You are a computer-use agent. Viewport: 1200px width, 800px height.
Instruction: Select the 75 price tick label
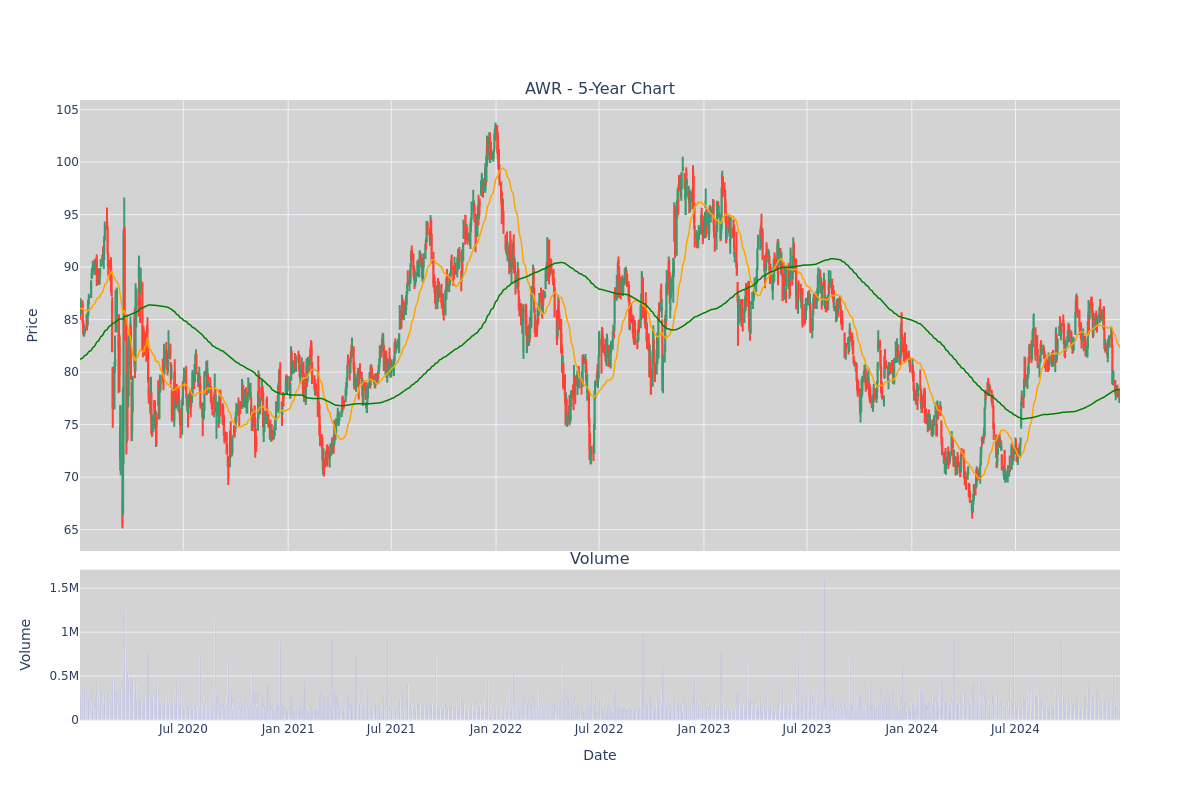tap(71, 425)
